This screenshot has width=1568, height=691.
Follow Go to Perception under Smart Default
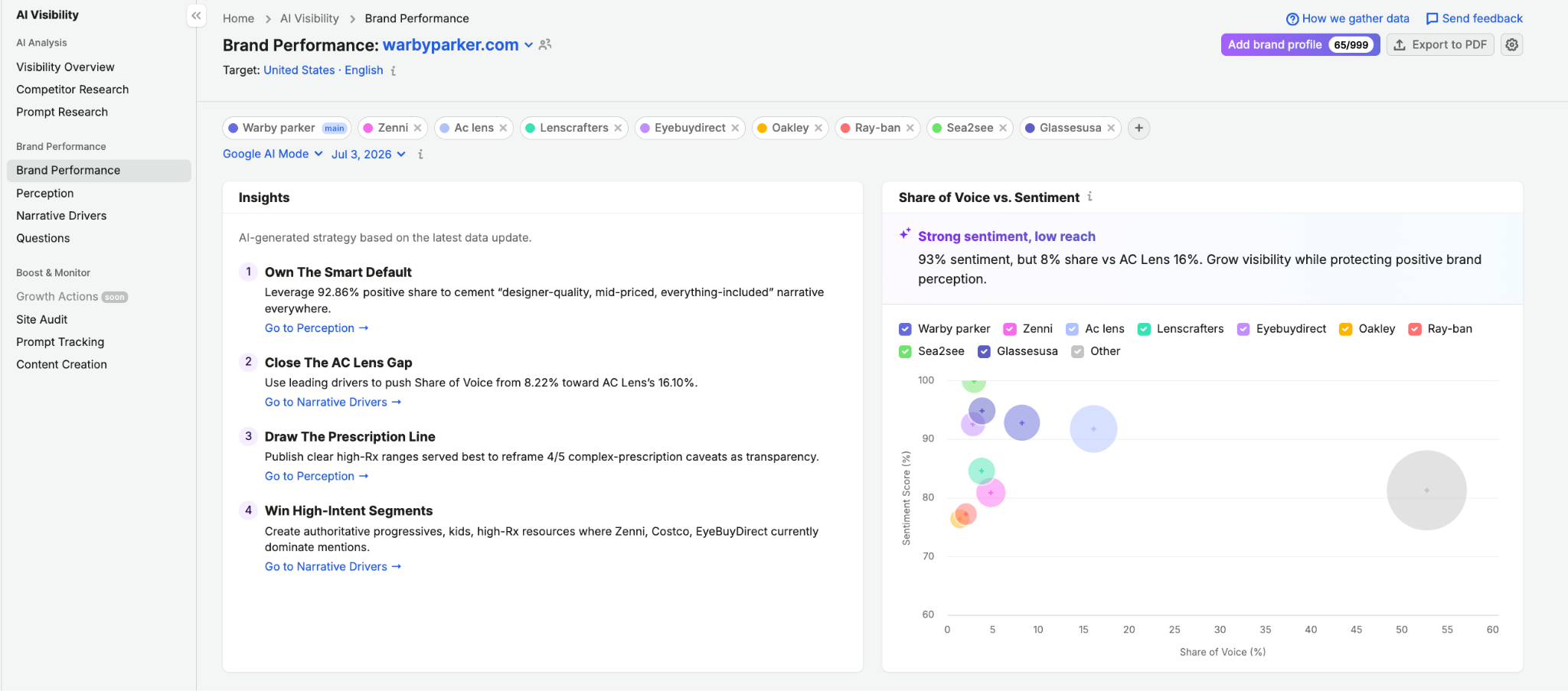[x=317, y=328]
